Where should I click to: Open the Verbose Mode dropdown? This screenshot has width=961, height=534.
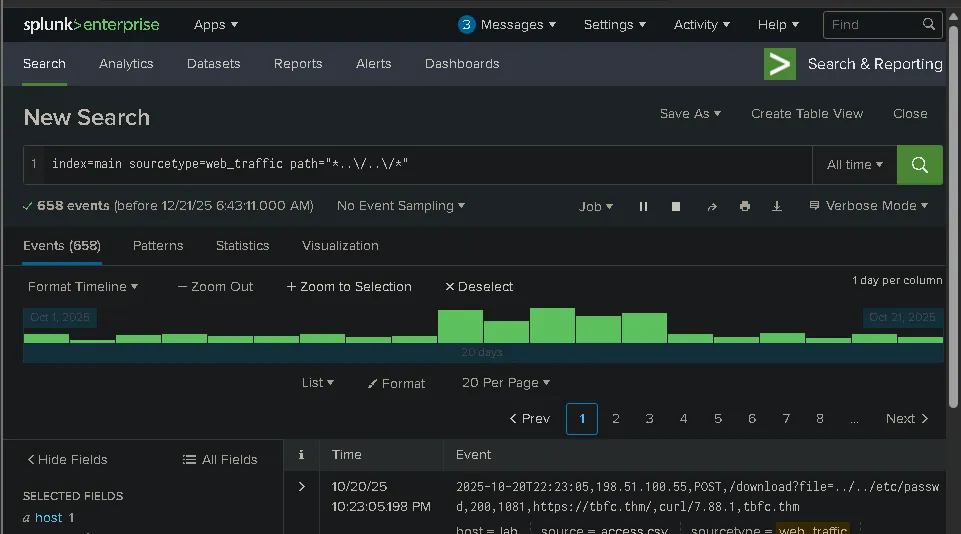pos(868,206)
